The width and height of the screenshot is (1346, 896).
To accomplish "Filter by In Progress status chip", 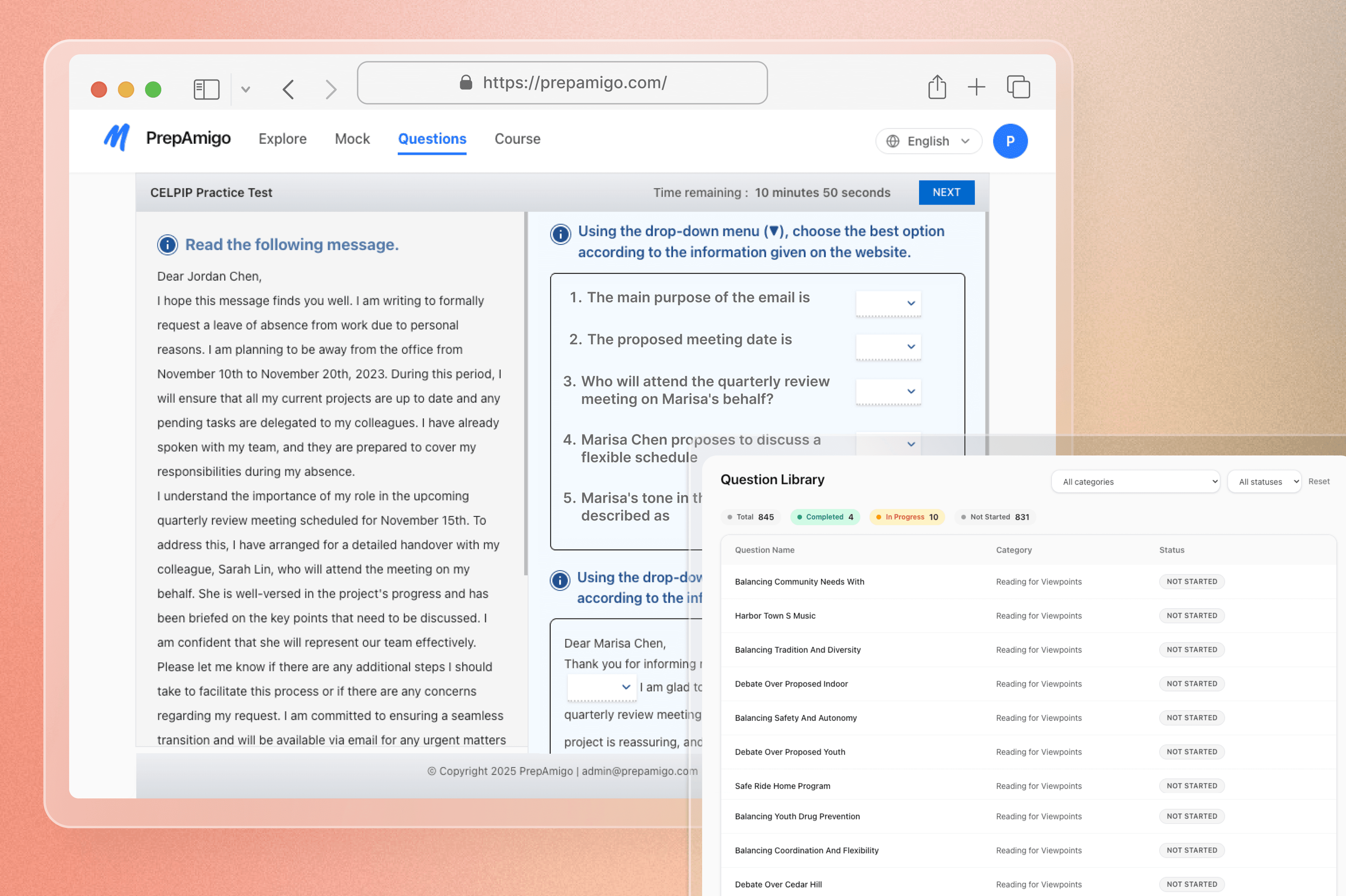I will (x=907, y=517).
